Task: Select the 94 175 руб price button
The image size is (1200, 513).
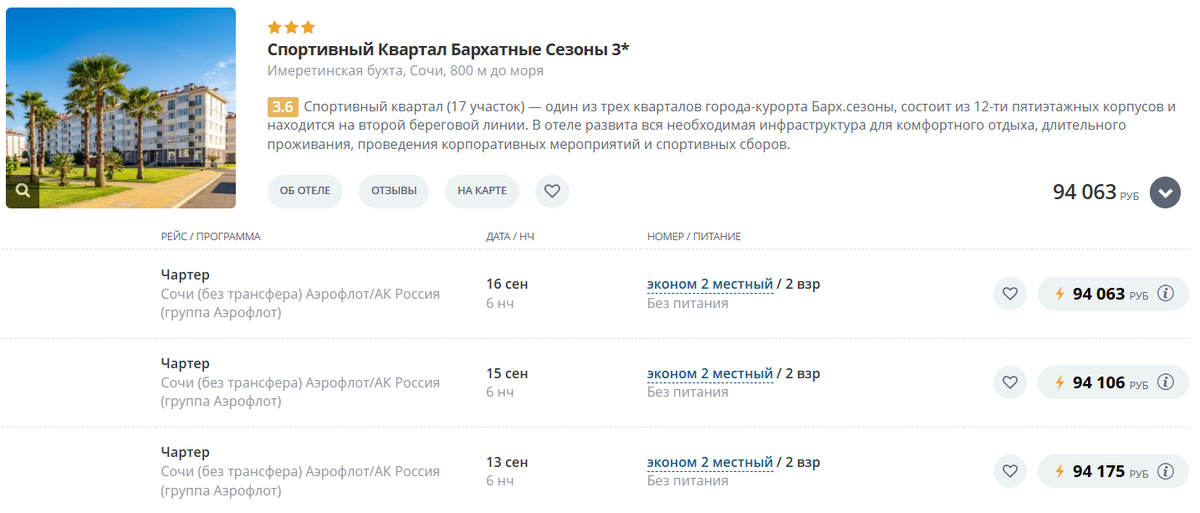Action: 1113,472
